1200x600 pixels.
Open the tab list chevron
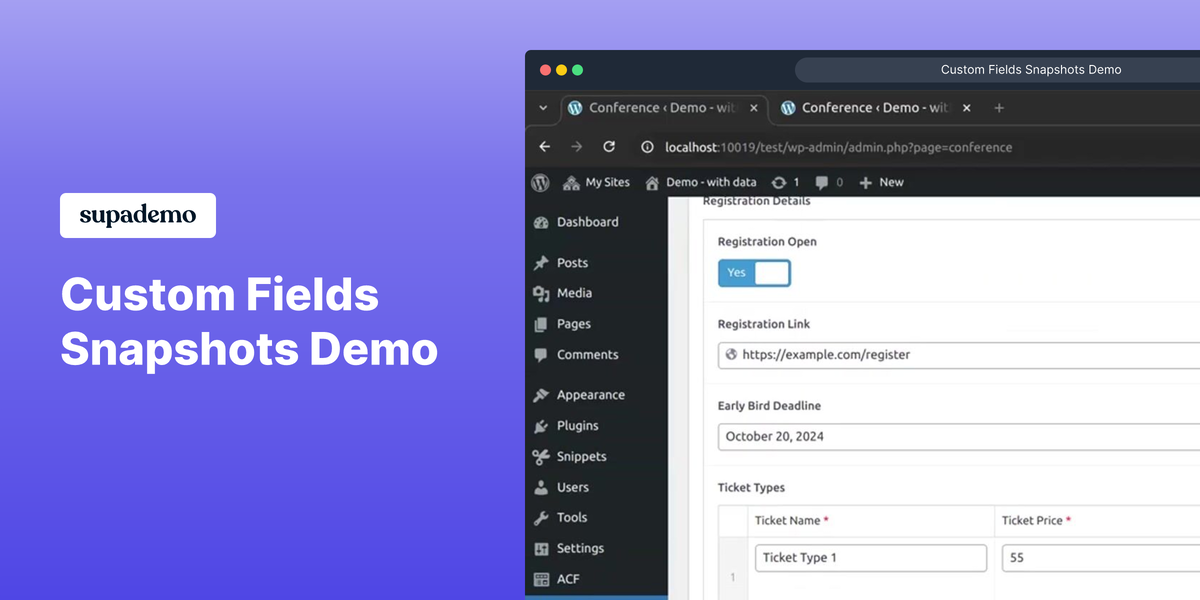(543, 108)
